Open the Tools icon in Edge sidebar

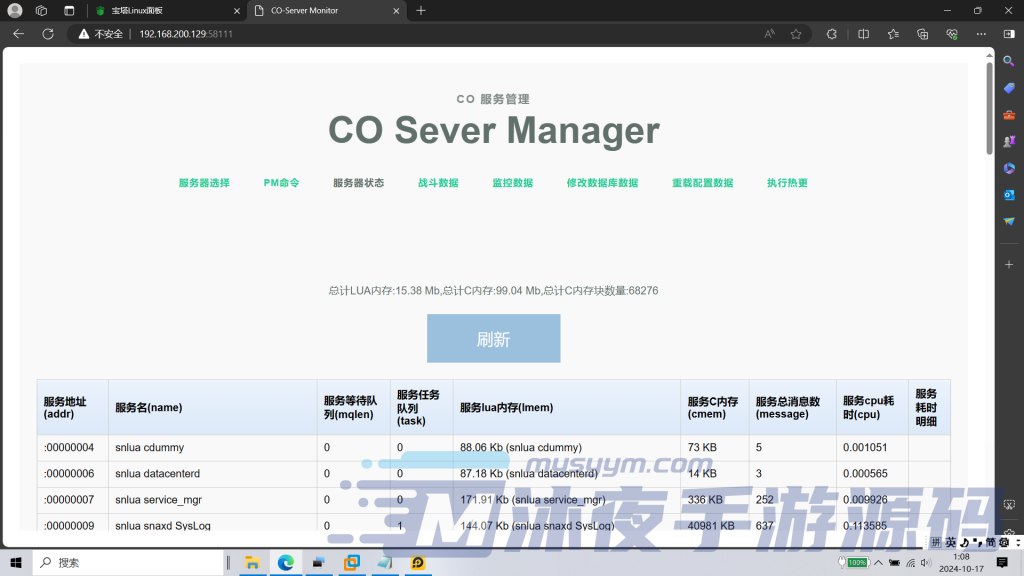tap(1011, 115)
